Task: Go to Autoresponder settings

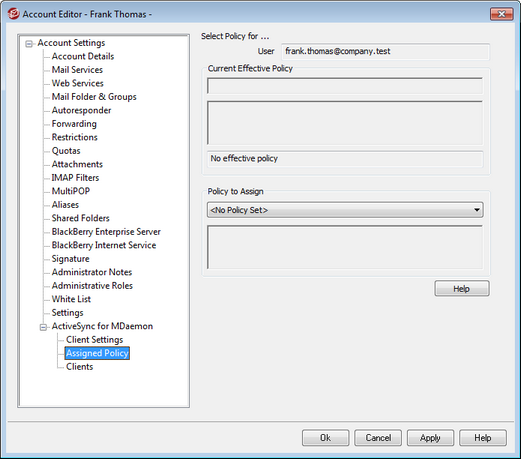Action: [x=81, y=110]
